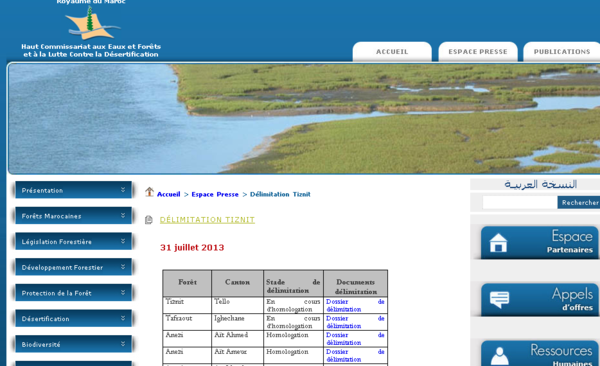
Task: Expand the Législation Forestière section
Action: pyautogui.click(x=73, y=241)
